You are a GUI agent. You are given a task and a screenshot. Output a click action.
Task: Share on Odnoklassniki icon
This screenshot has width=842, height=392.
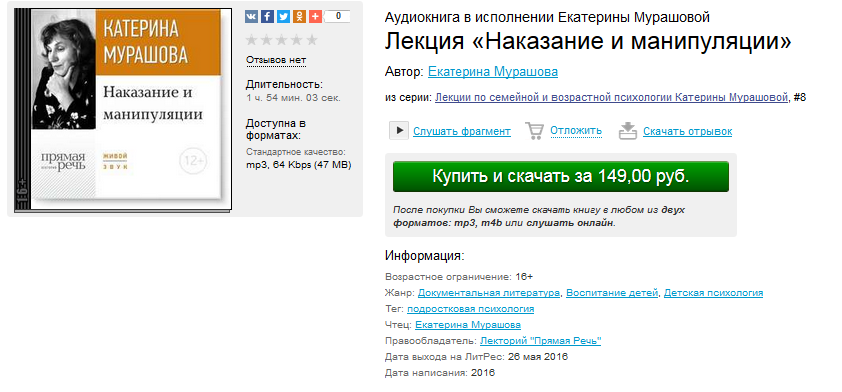pyautogui.click(x=300, y=17)
